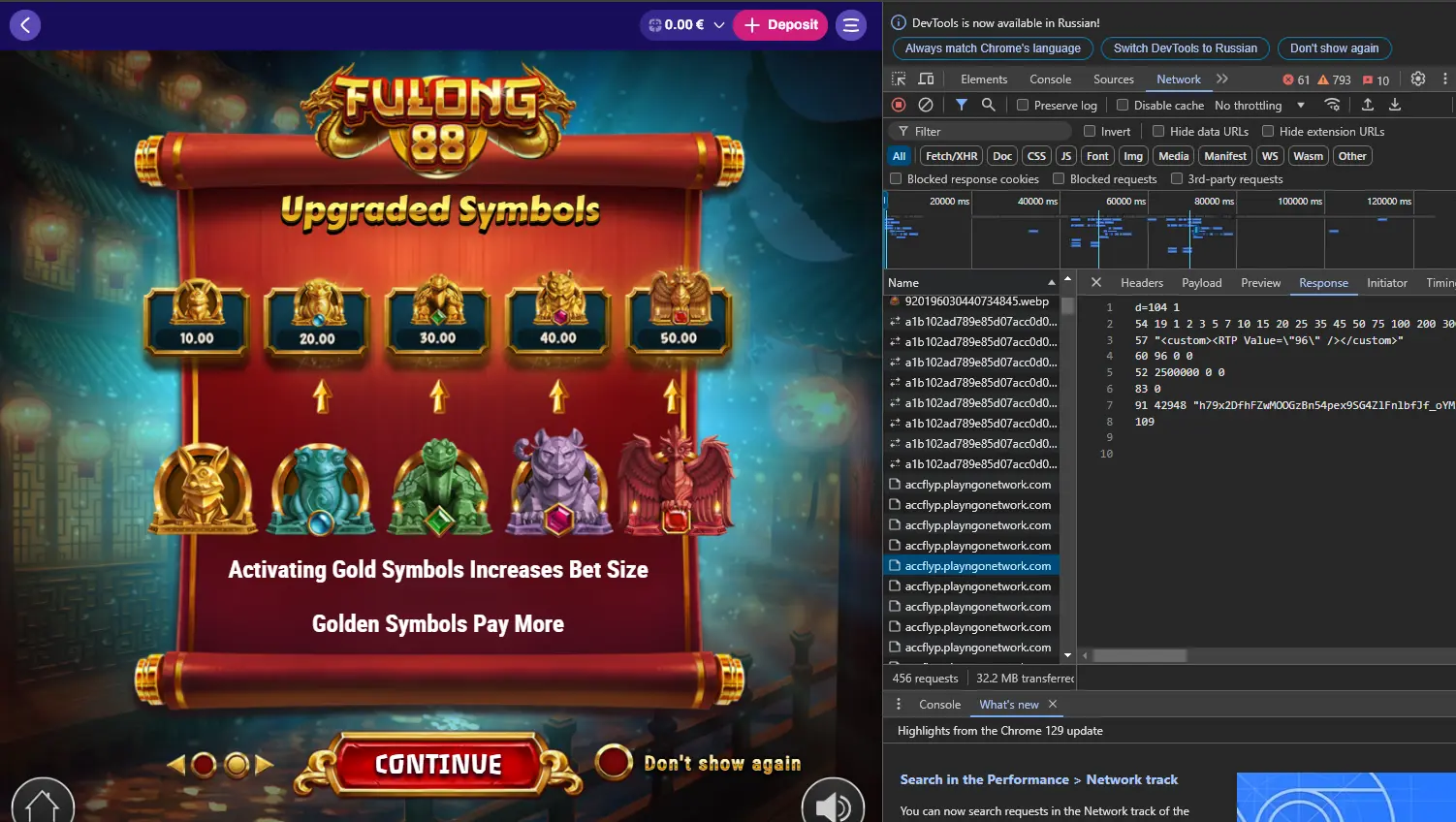Toggle the network filter funnel icon
The height and width of the screenshot is (822, 1456).
[x=962, y=105]
